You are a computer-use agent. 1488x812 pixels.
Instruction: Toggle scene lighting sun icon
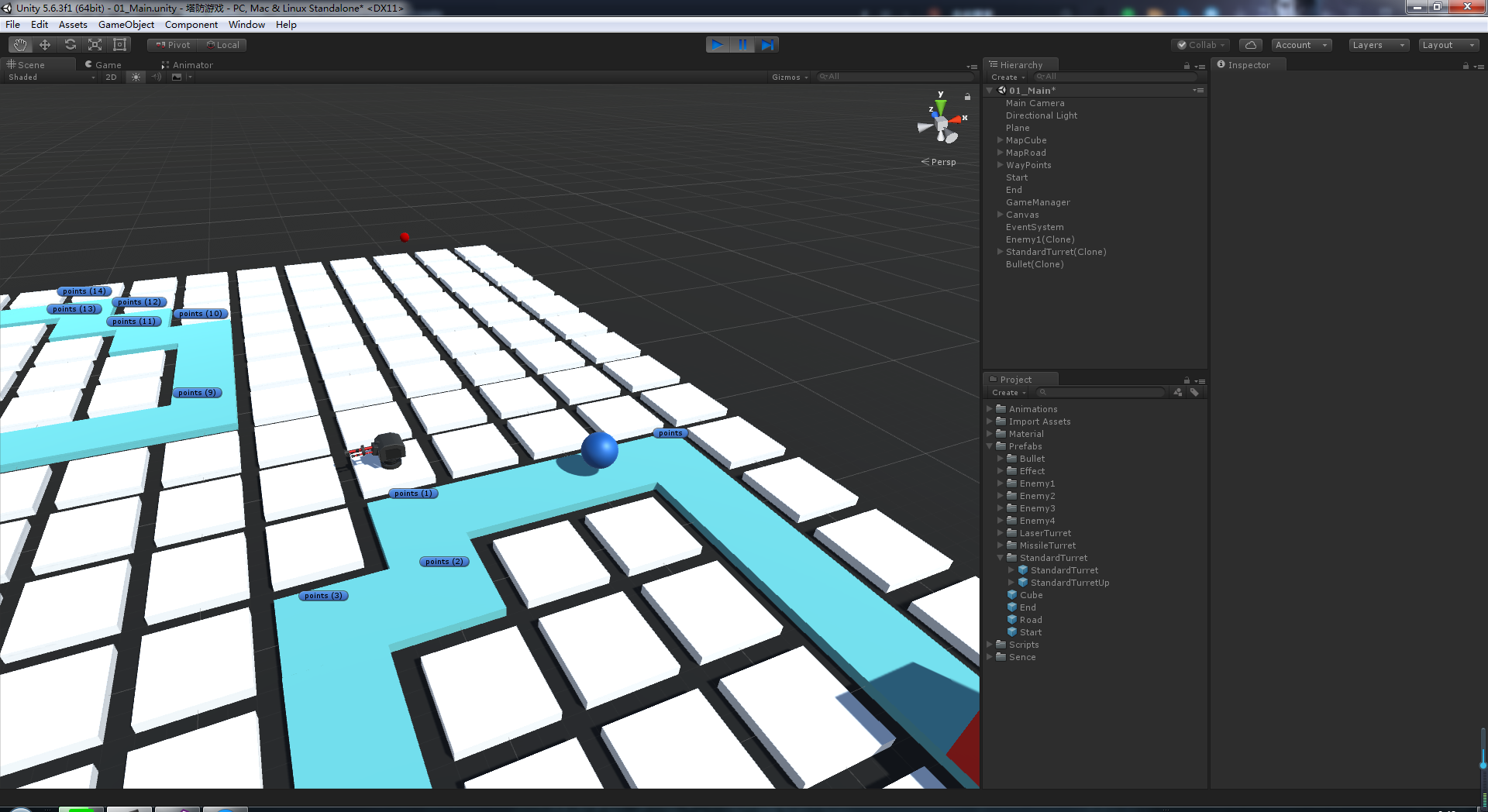coord(136,77)
